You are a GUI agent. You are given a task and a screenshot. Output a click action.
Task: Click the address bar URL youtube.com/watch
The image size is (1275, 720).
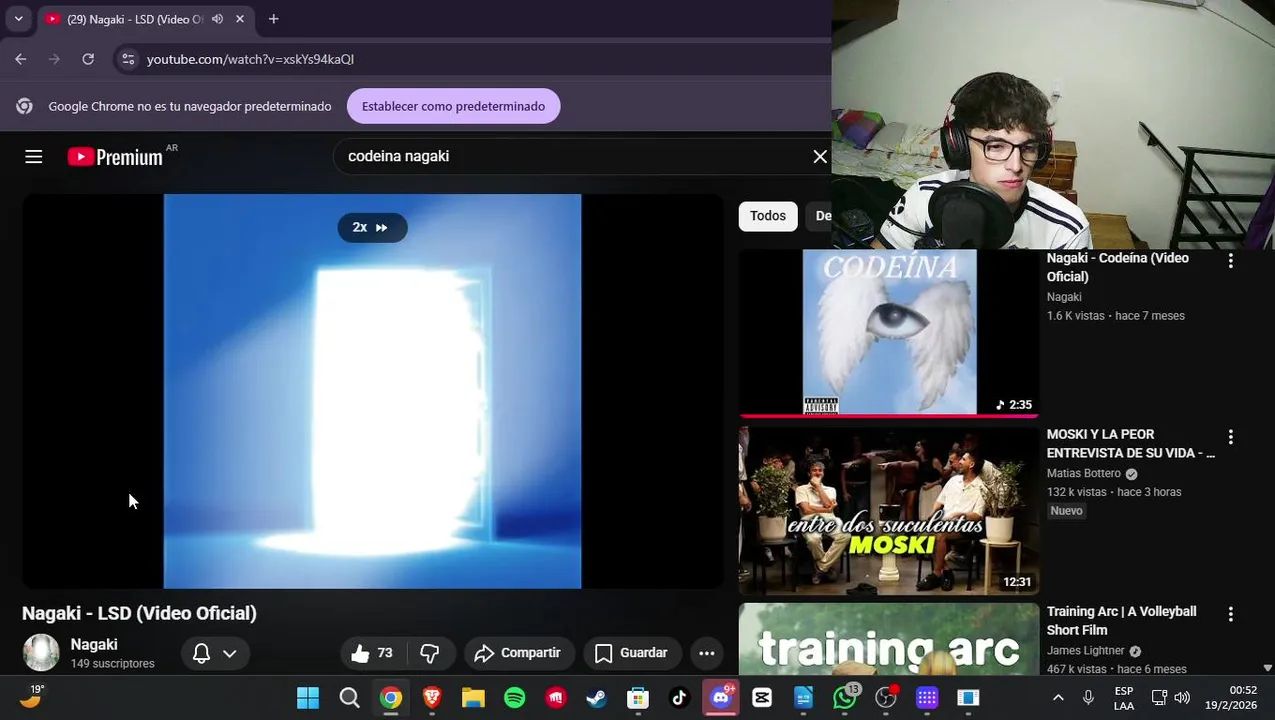pyautogui.click(x=250, y=59)
